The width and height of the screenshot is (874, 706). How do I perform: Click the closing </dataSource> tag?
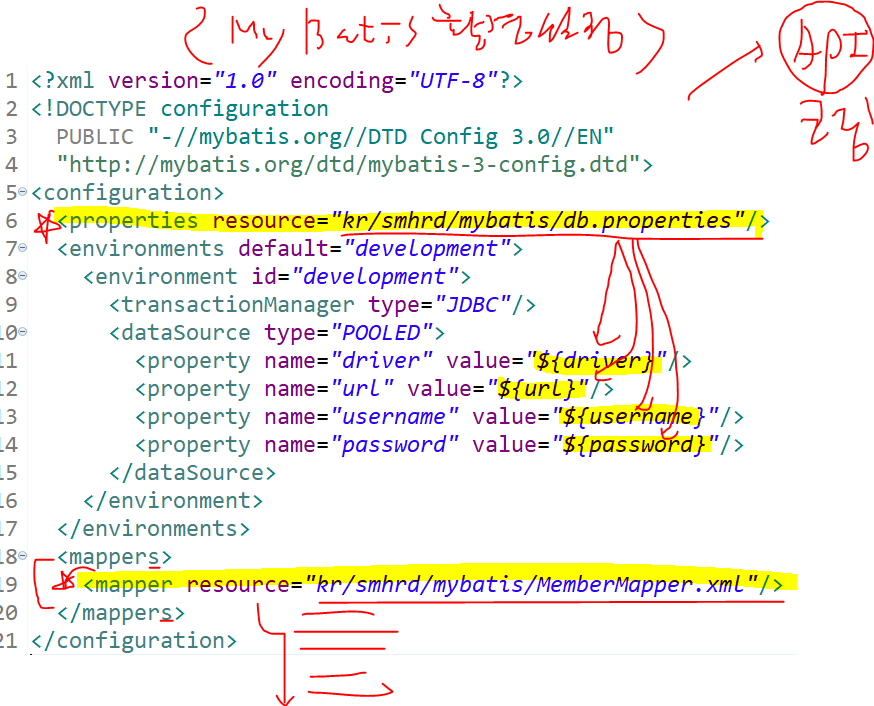pyautogui.click(x=192, y=473)
